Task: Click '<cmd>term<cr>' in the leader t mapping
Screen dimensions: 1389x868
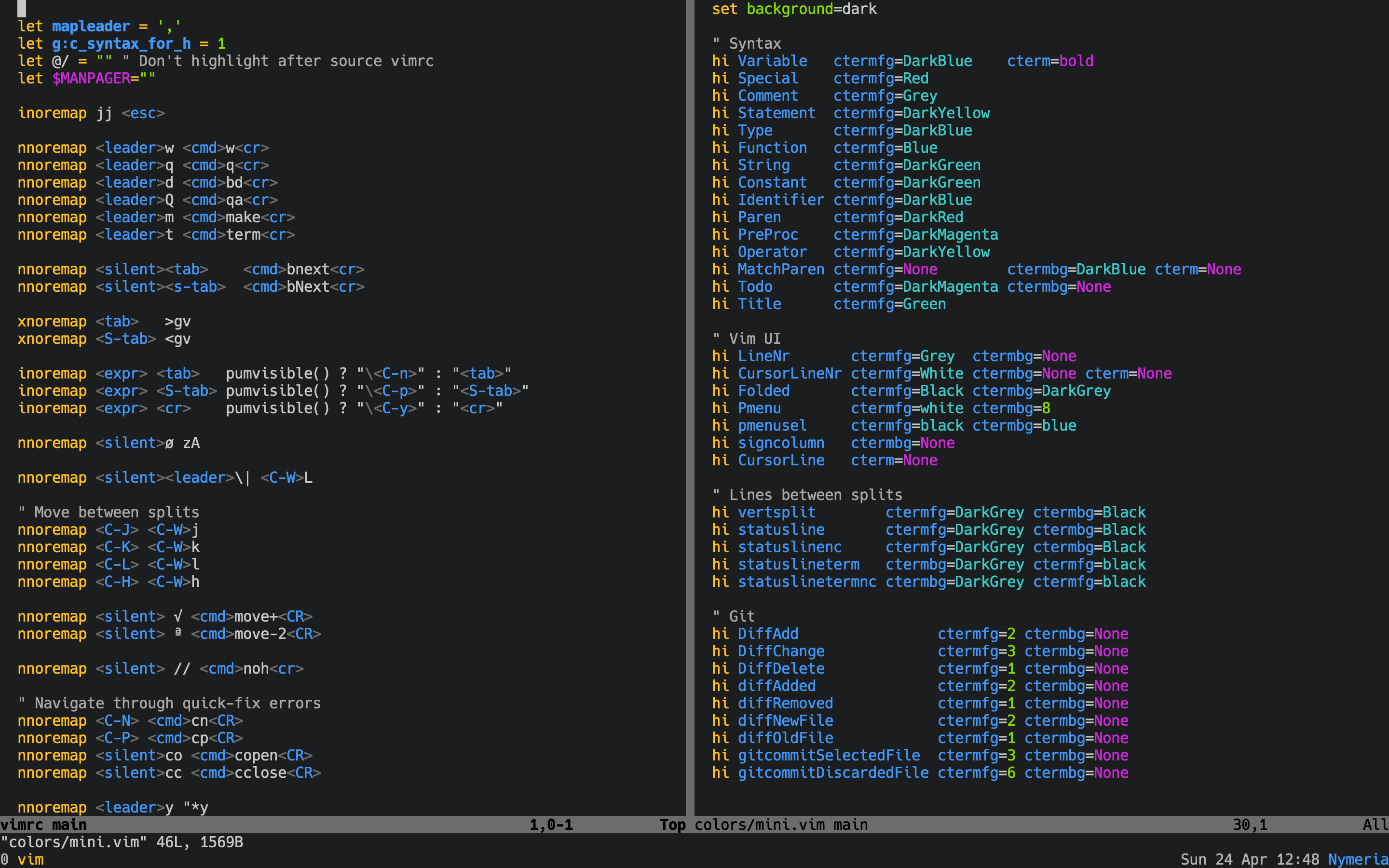Action: (239, 234)
